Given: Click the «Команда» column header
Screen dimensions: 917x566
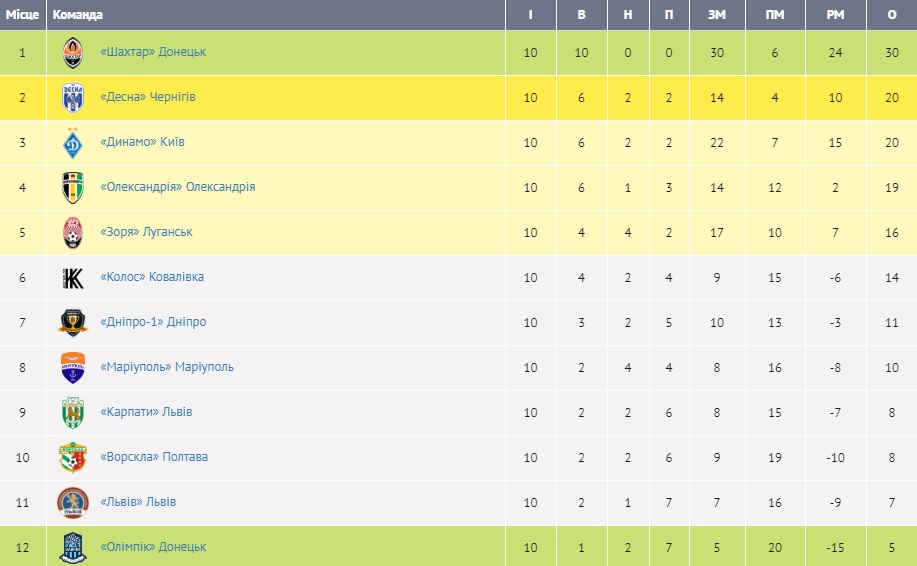Looking at the screenshot, I should point(77,15).
